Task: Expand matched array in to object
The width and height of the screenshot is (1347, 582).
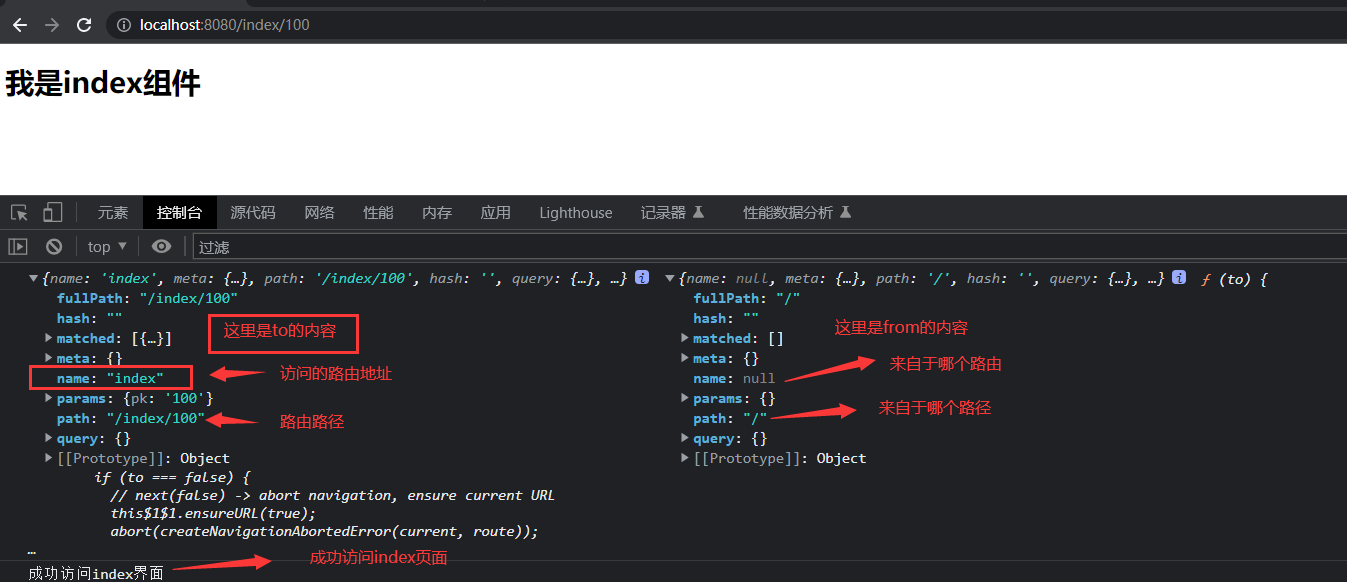Action: tap(49, 338)
